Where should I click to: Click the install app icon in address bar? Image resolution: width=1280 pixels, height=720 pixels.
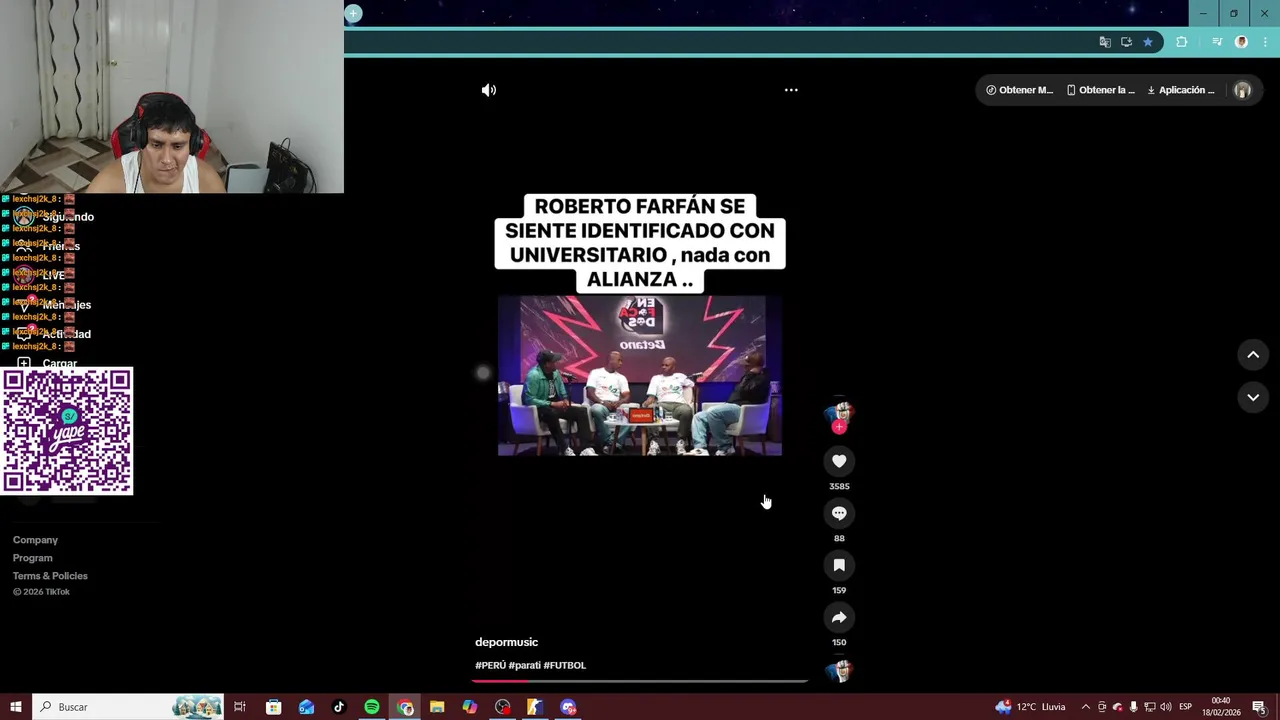click(x=1126, y=42)
